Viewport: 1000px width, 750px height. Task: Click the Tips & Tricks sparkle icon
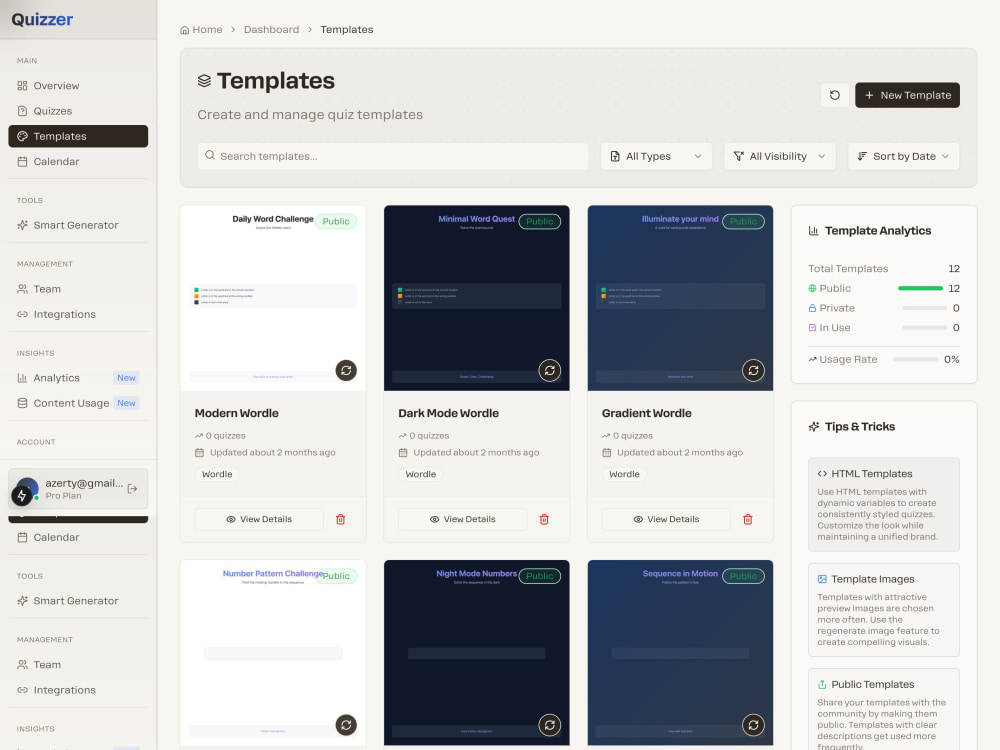(x=814, y=427)
